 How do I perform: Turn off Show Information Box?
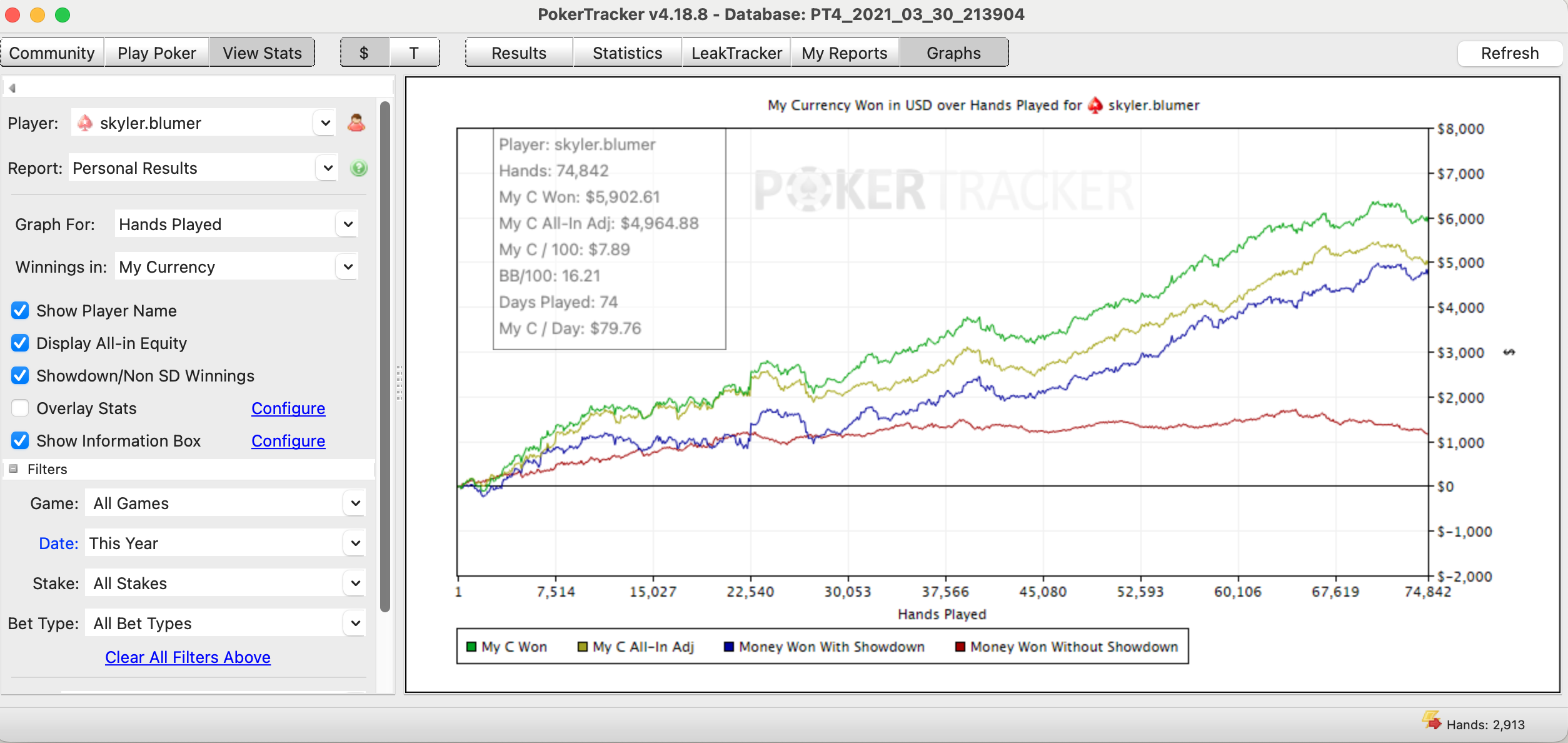(20, 441)
